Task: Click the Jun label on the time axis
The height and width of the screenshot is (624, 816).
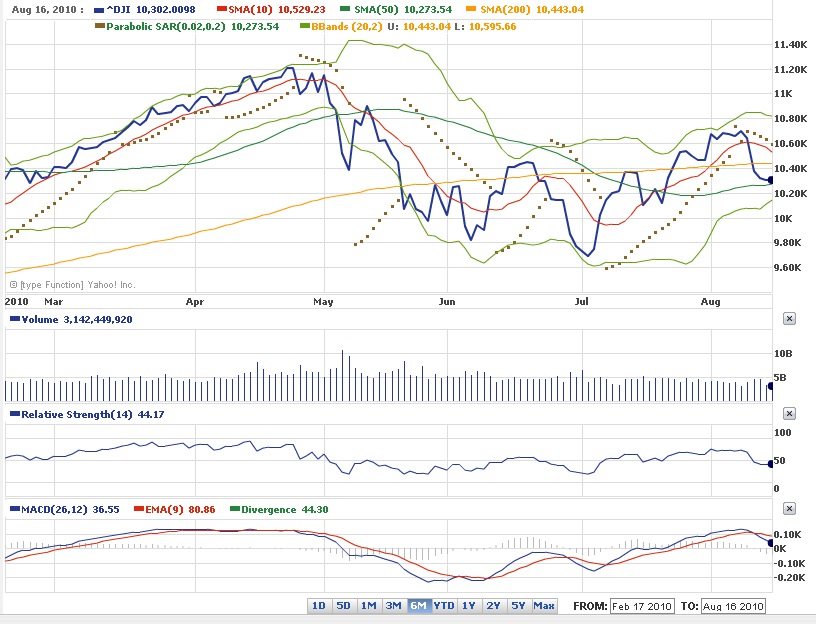Action: point(447,302)
